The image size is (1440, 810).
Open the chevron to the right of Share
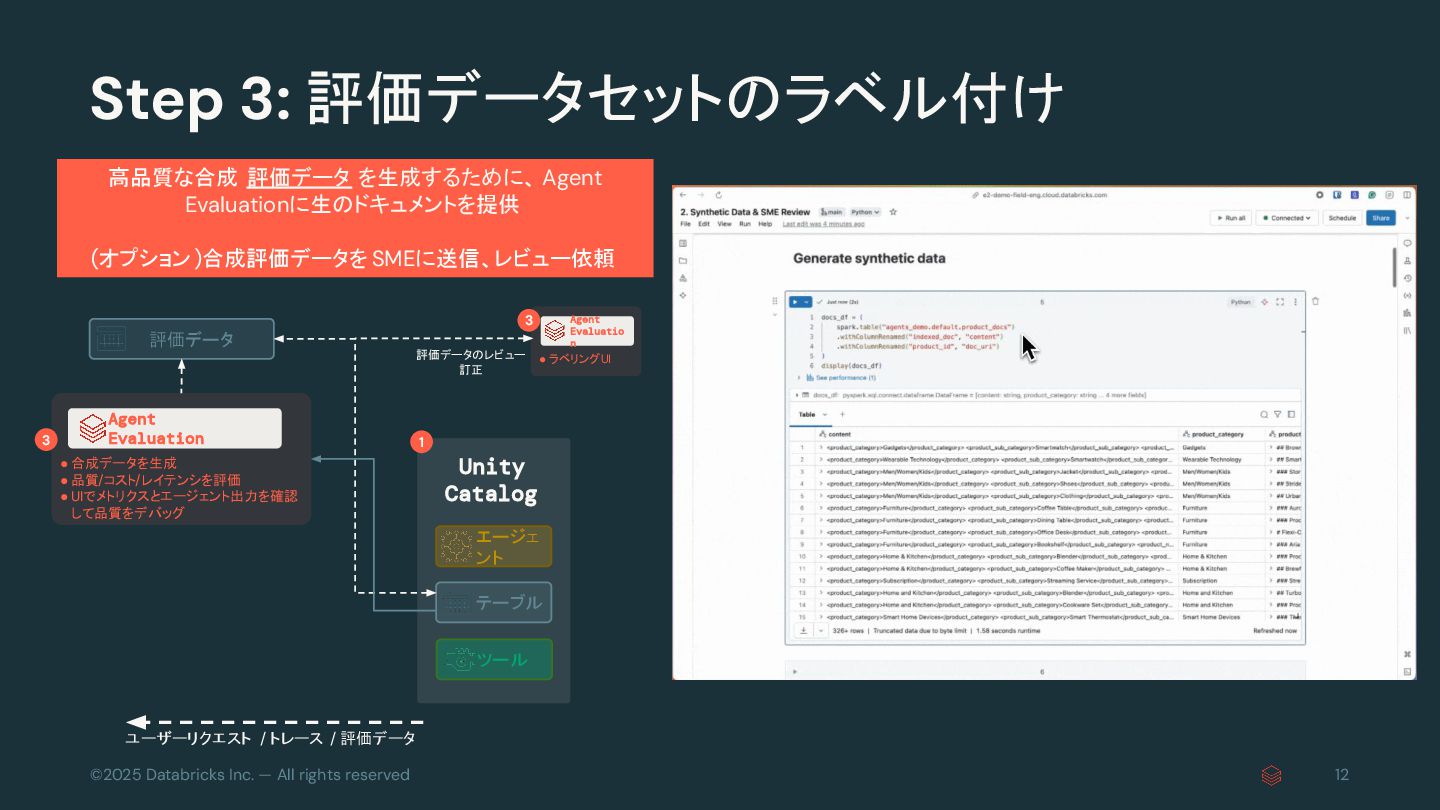1407,218
